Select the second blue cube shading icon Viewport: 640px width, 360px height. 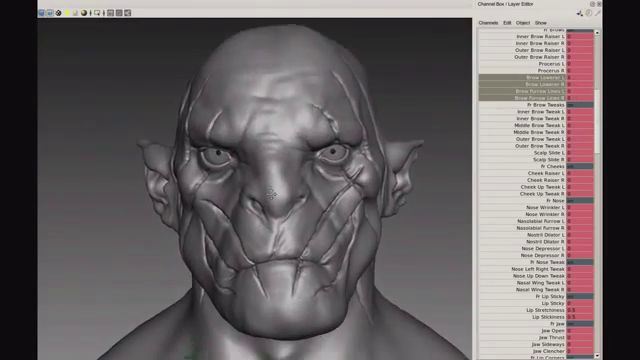50,13
